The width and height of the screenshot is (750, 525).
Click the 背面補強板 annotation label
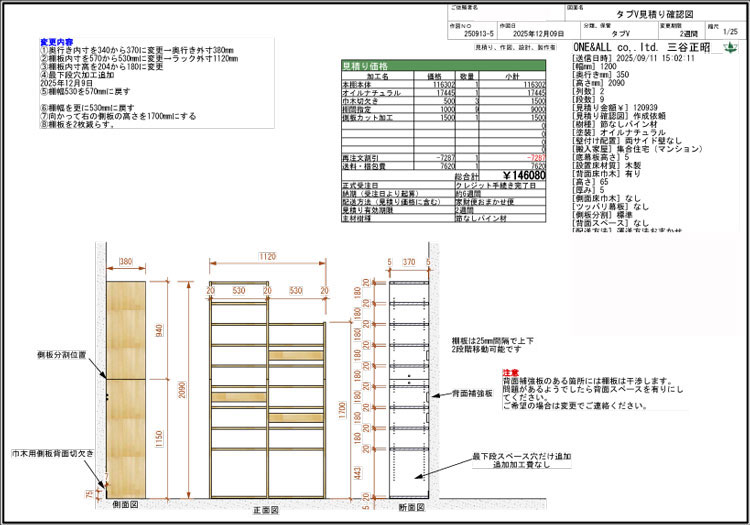pyautogui.click(x=471, y=395)
